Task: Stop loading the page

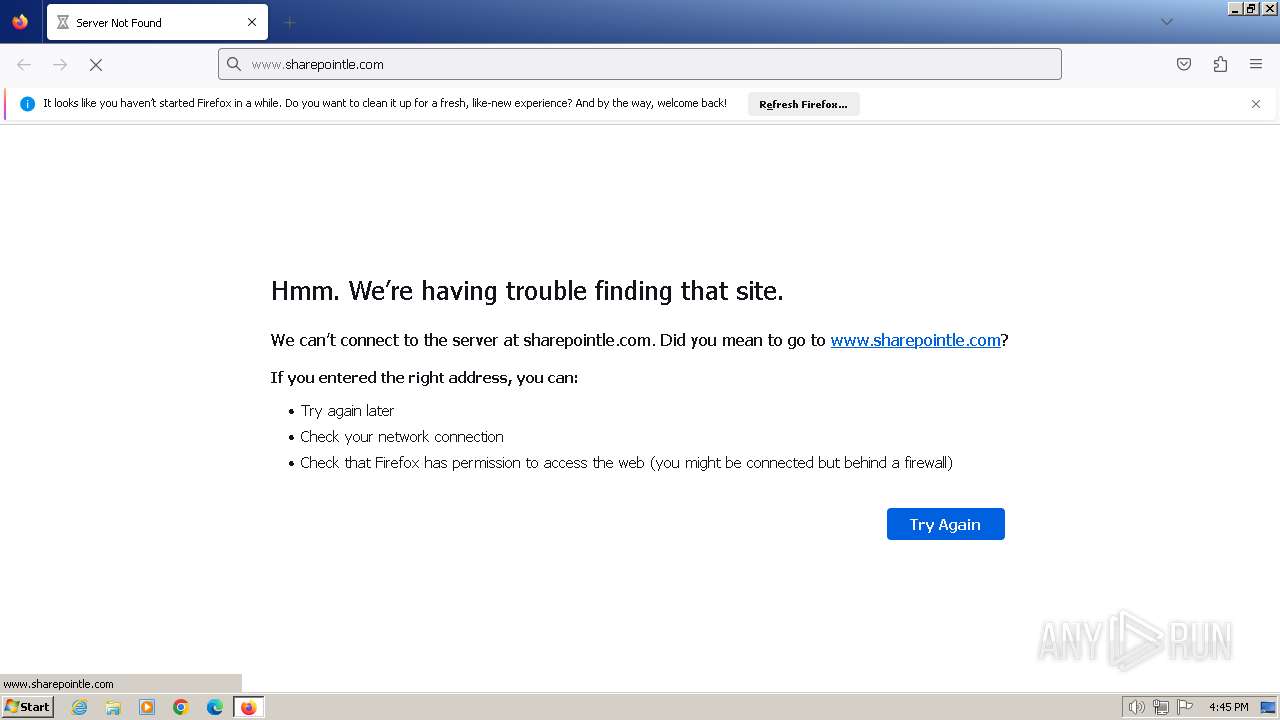Action: 96,64
